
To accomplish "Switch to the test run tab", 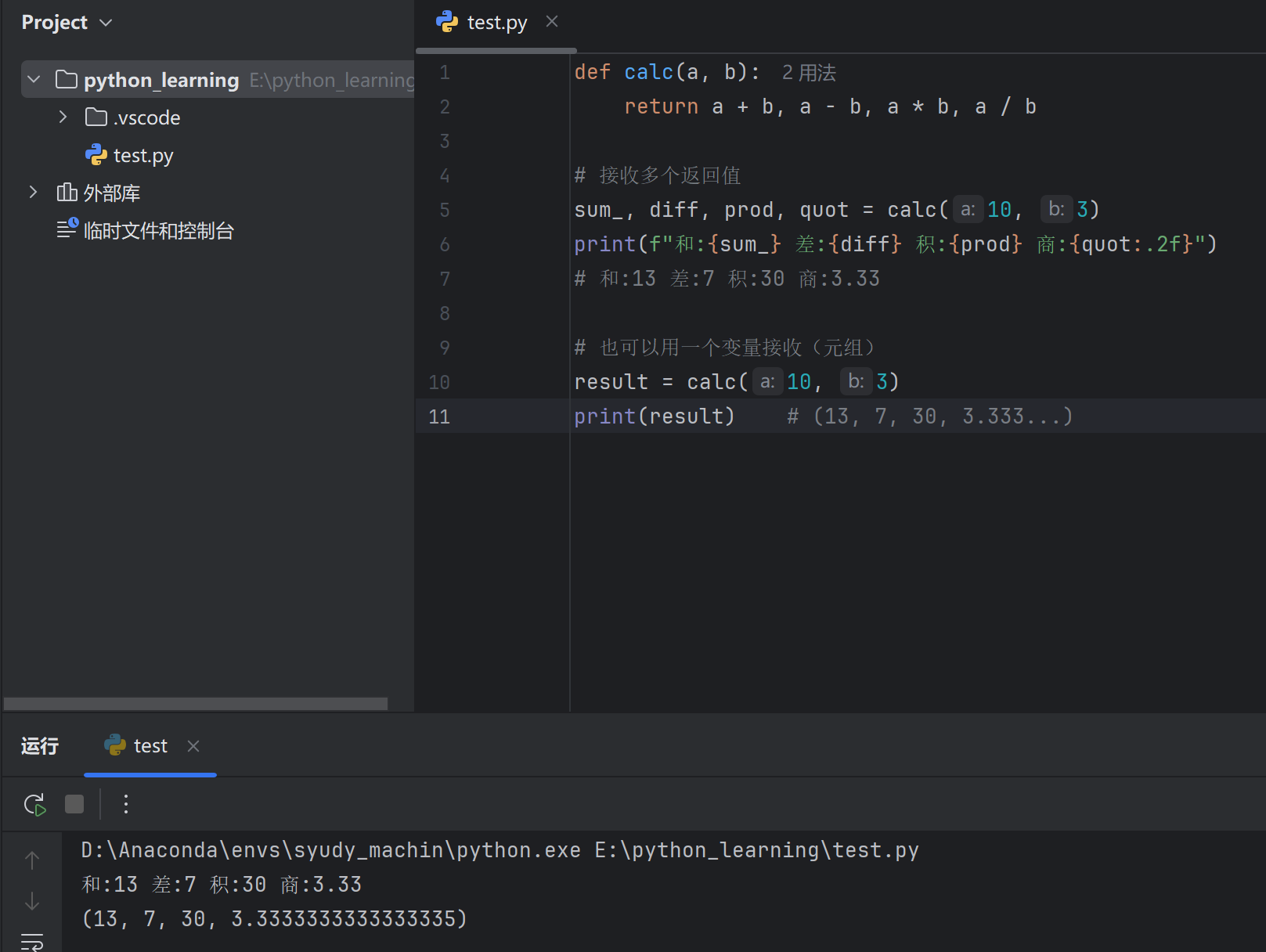I will coord(150,746).
